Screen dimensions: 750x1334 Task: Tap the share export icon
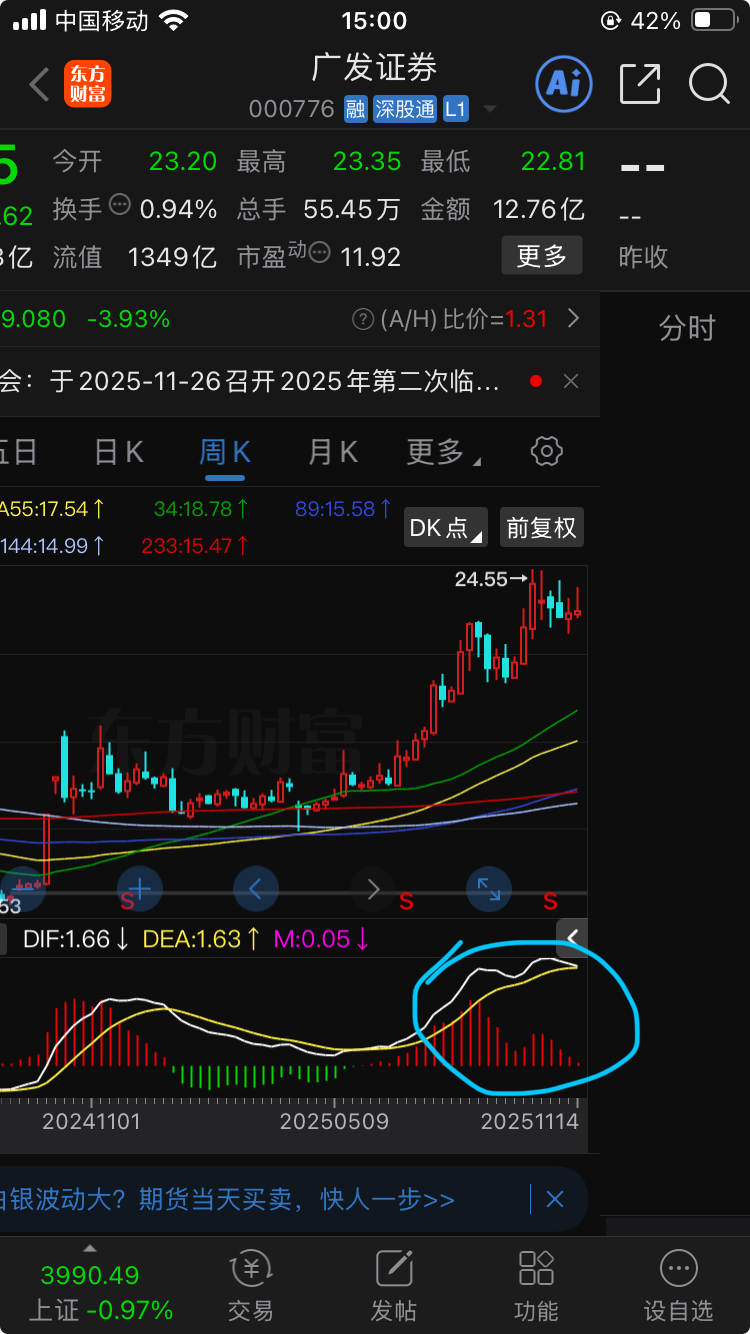tap(640, 84)
